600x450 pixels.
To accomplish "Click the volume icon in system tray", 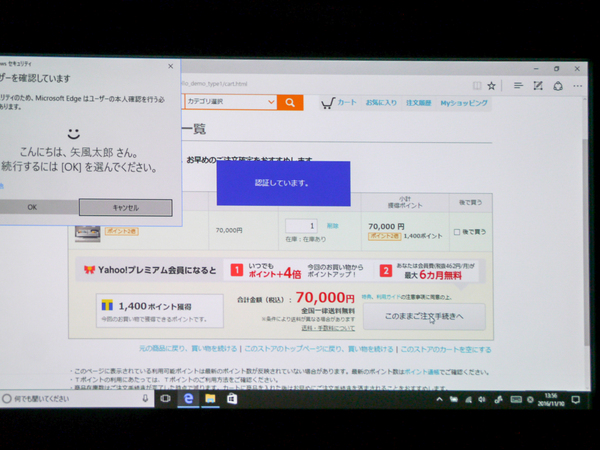I will coord(482,400).
